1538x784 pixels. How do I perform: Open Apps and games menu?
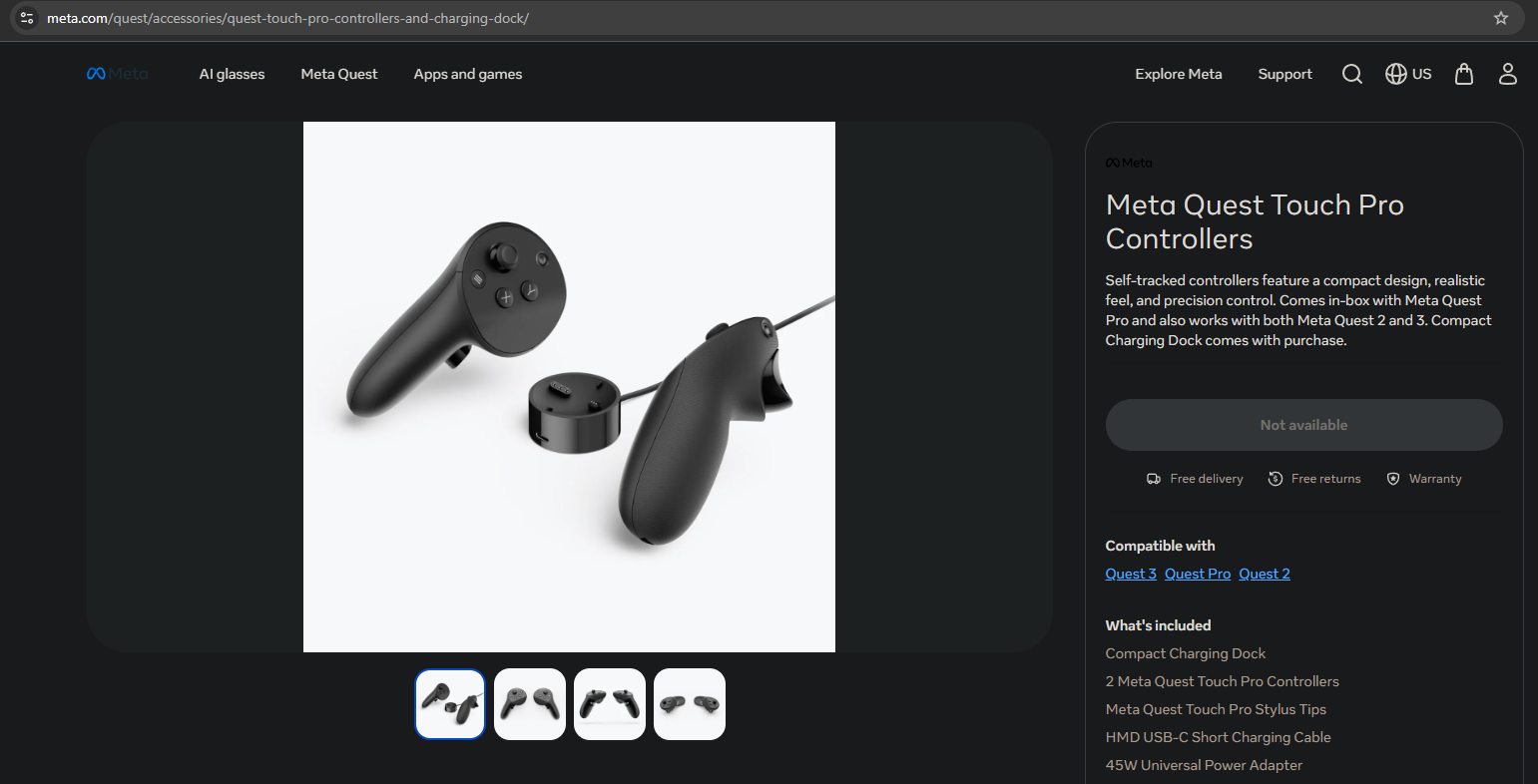(468, 74)
